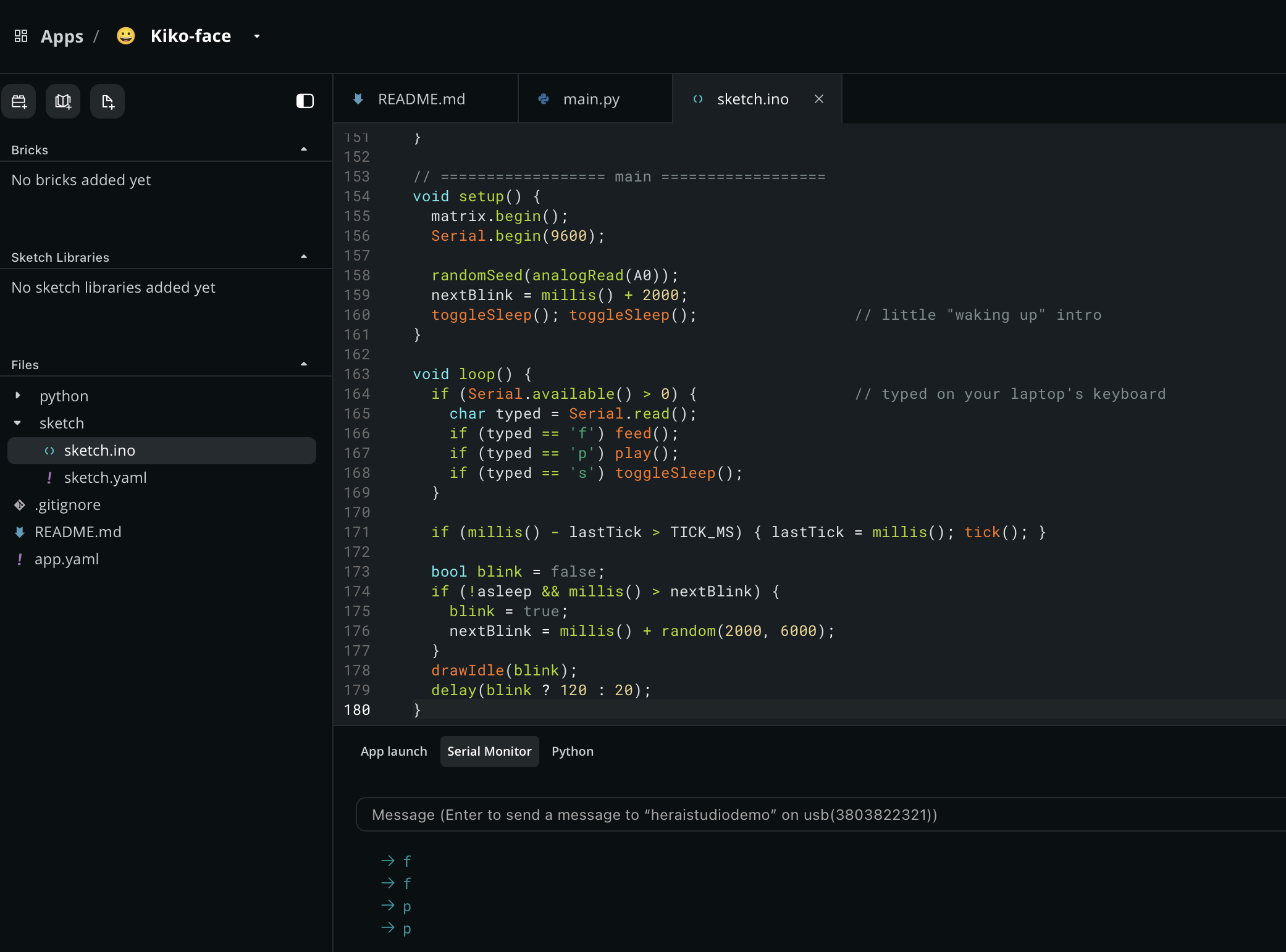Click the New file icon
Viewport: 1286px width, 952px height.
coord(107,101)
